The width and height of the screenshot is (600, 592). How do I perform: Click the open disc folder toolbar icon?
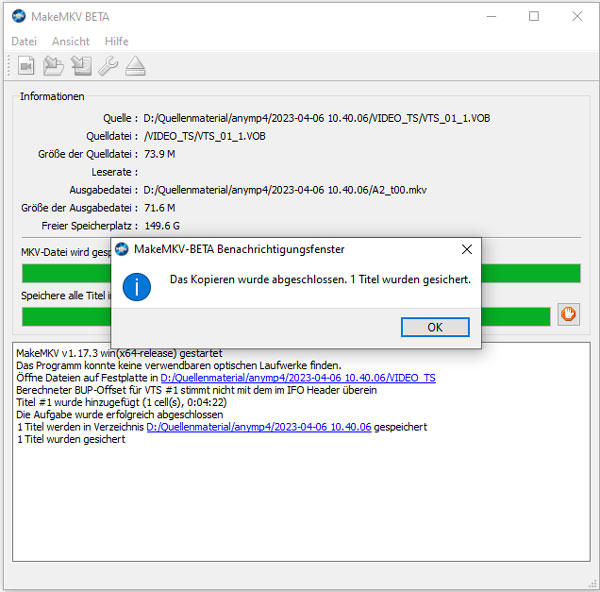pyautogui.click(x=53, y=66)
